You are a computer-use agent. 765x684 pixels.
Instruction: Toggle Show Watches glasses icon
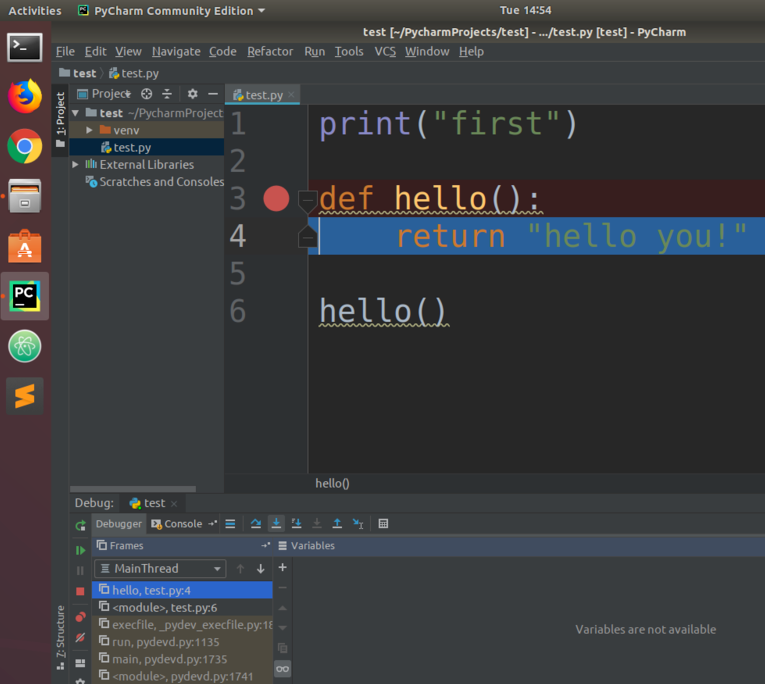coord(282,669)
